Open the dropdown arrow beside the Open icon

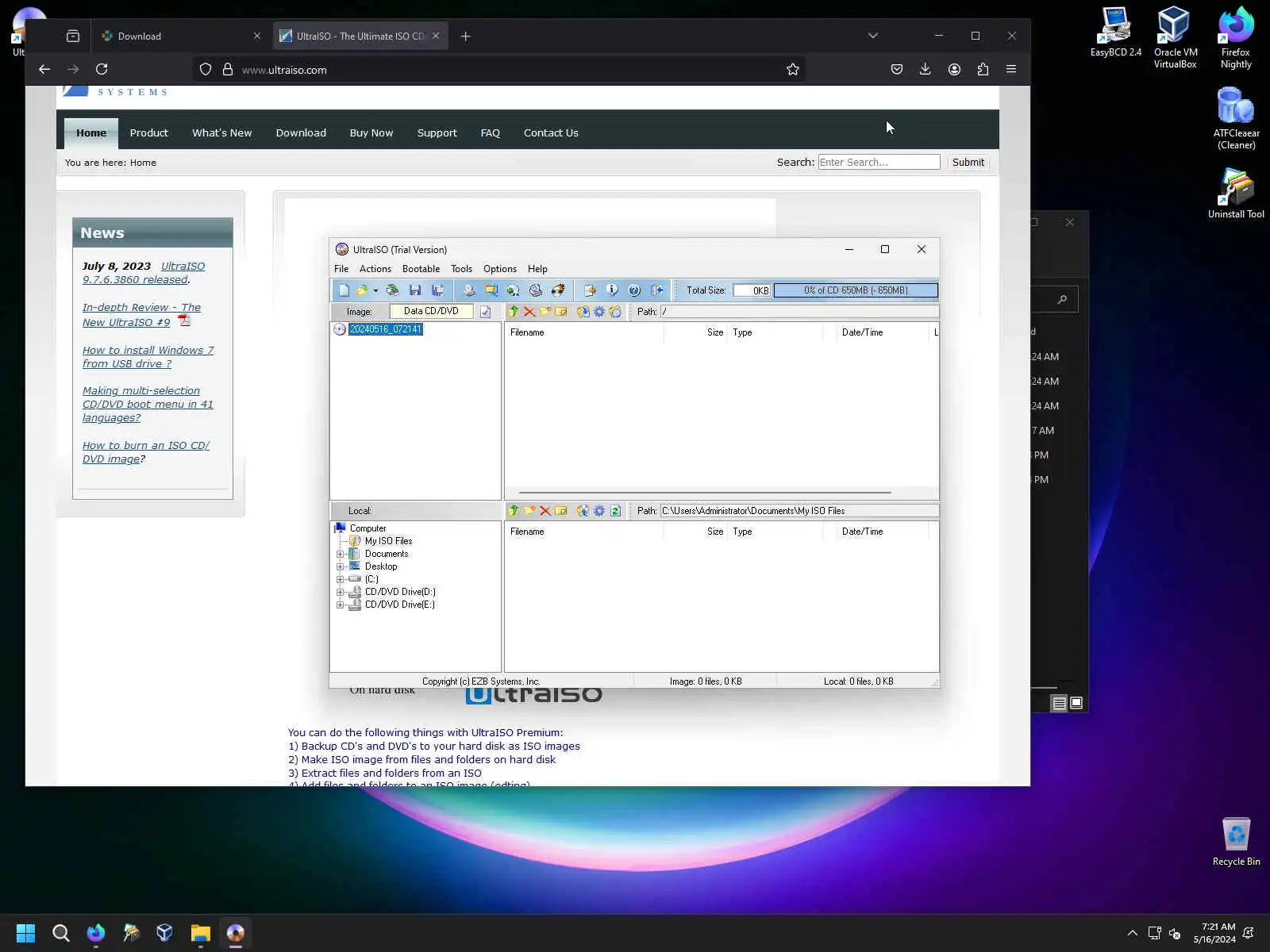375,290
